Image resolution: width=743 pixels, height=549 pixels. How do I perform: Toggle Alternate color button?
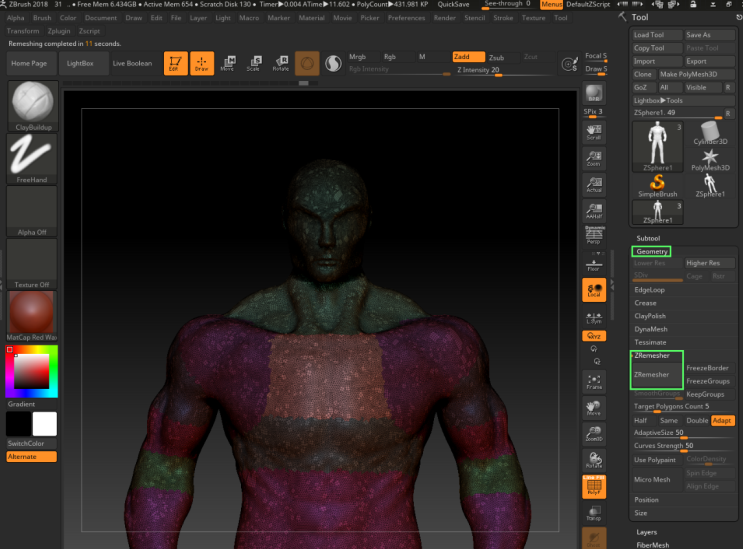tap(32, 457)
